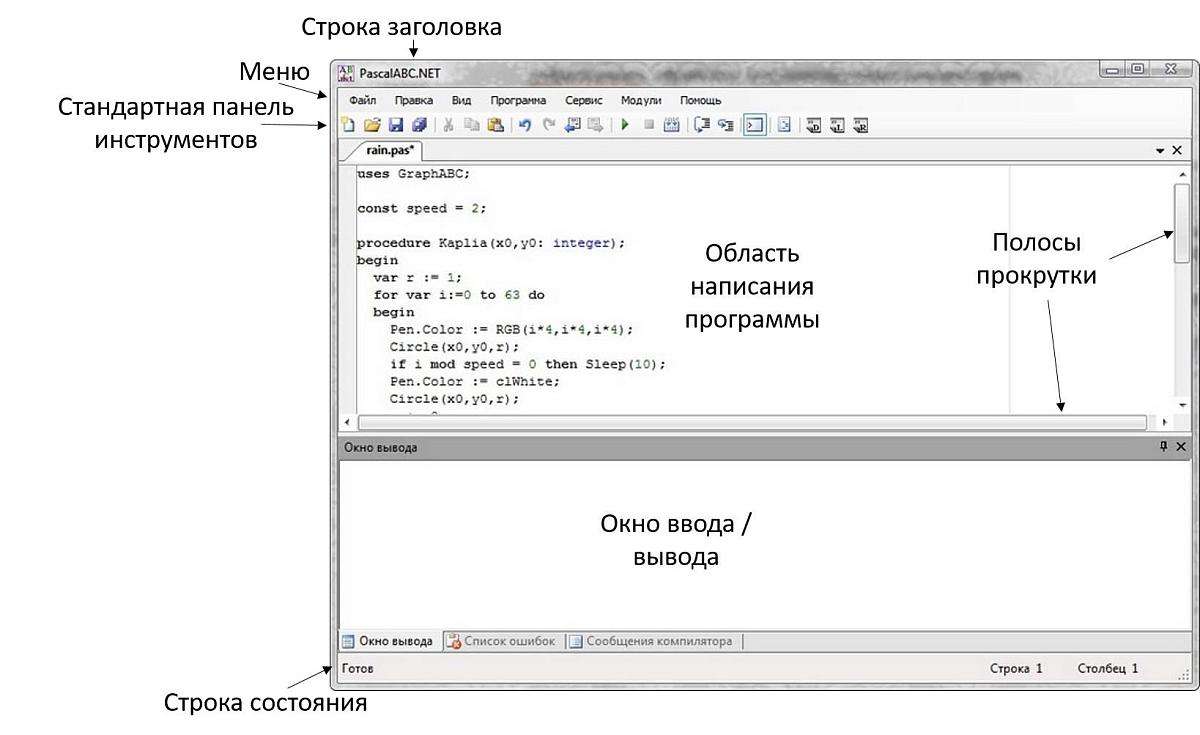Save the file with the floppy disk icon
The image size is (1200, 735).
pyautogui.click(x=396, y=125)
